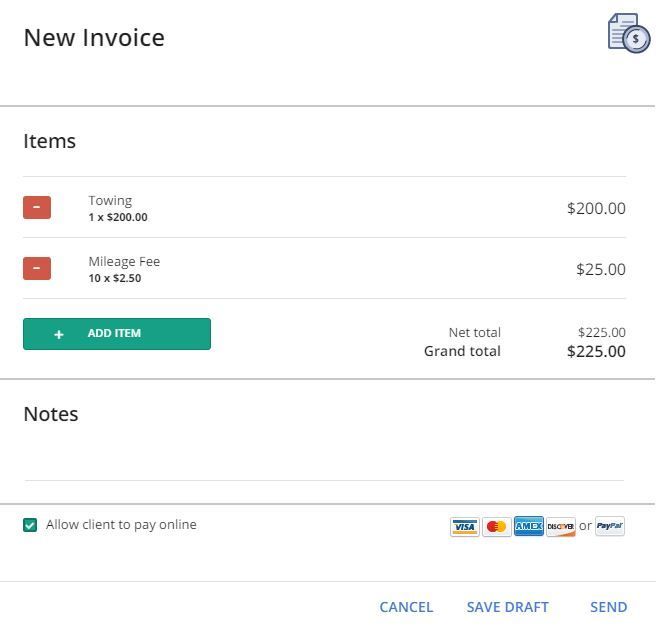Select the Mileage Fee line item
Viewport: 656px width, 627px height.
point(324,269)
